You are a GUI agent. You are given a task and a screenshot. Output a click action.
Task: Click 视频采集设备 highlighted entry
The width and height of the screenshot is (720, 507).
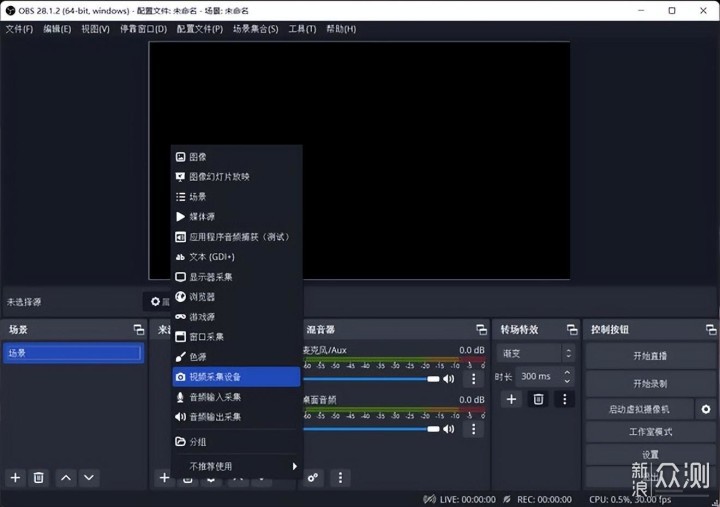coord(236,377)
